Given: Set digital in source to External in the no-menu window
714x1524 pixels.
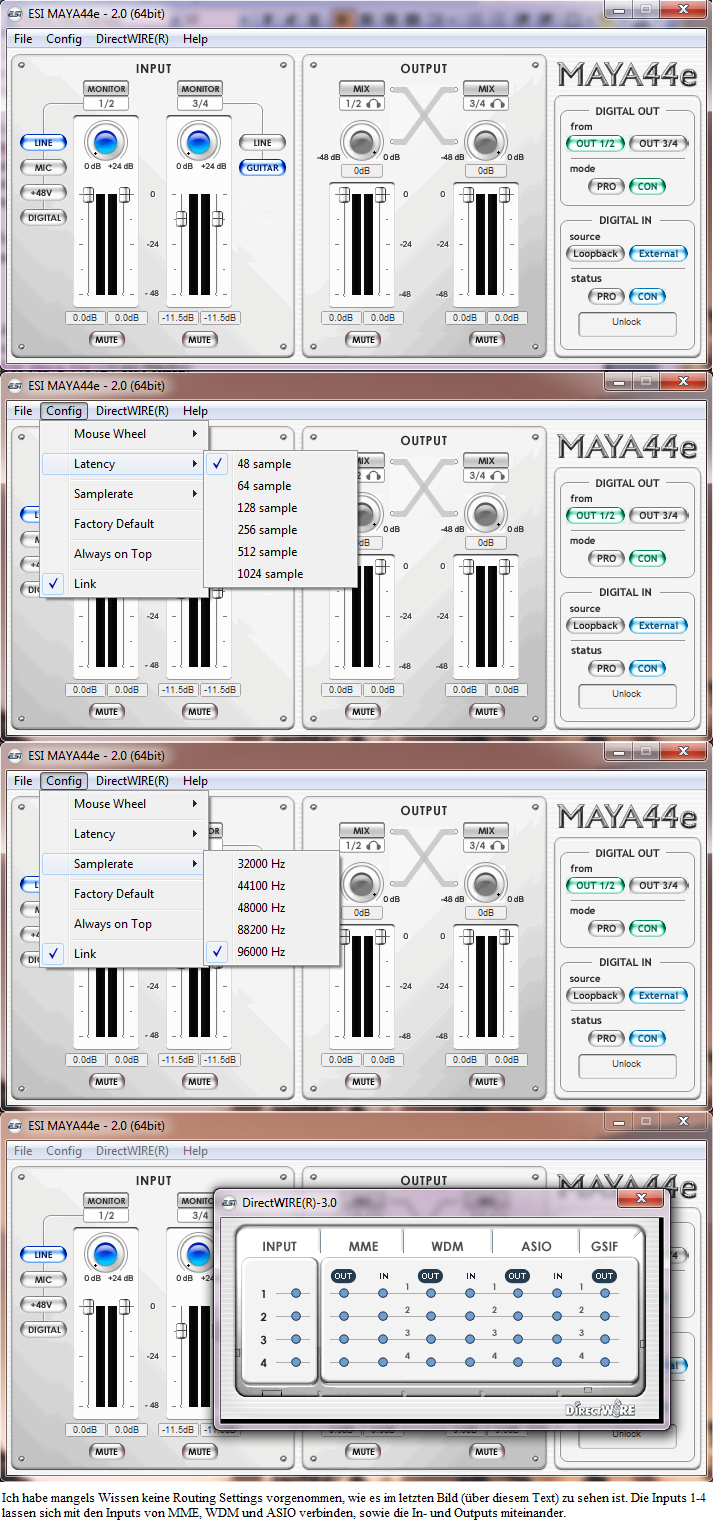Looking at the screenshot, I should tap(659, 254).
